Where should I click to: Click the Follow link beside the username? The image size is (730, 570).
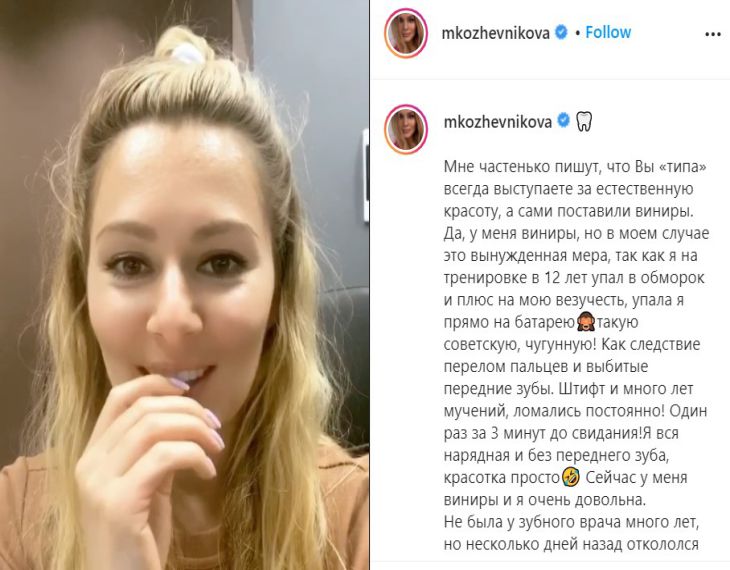tap(608, 32)
